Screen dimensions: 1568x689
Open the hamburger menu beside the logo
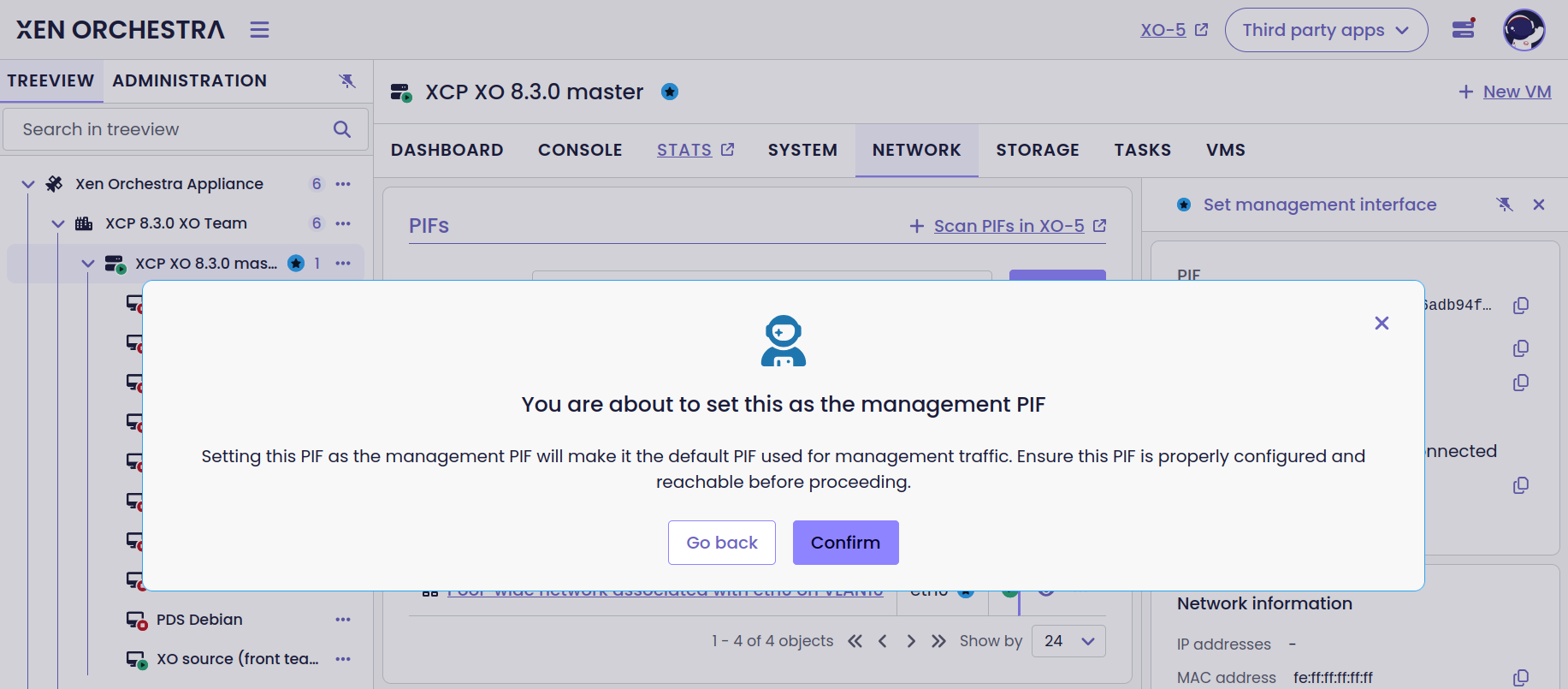click(259, 30)
